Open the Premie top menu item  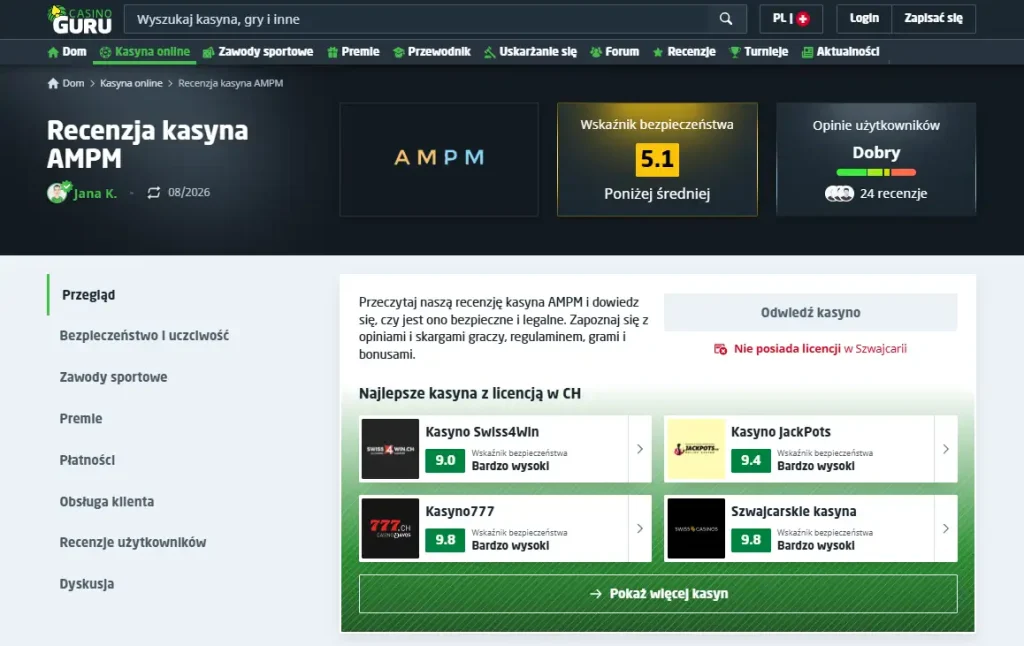point(353,52)
